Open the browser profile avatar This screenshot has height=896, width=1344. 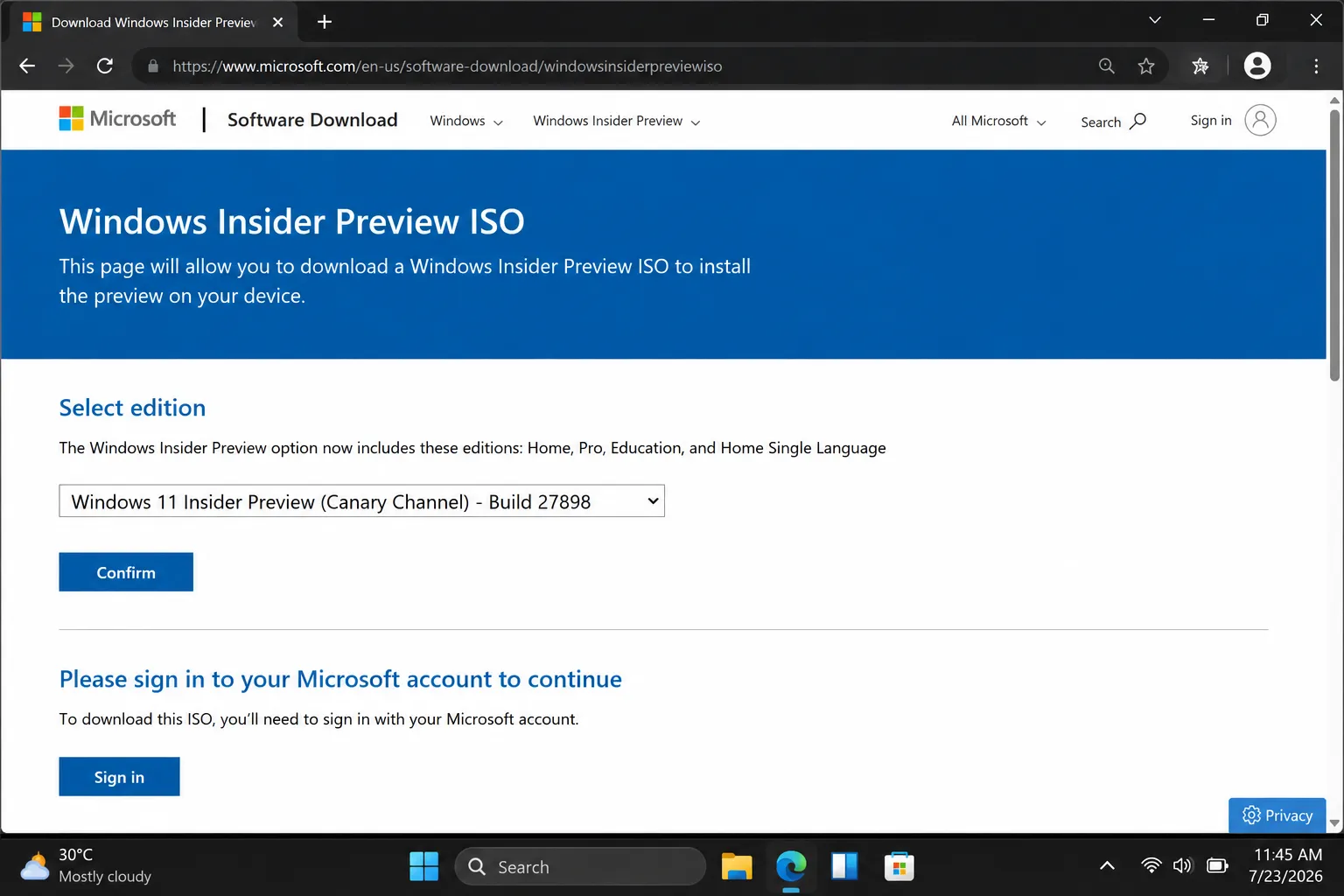pos(1257,66)
